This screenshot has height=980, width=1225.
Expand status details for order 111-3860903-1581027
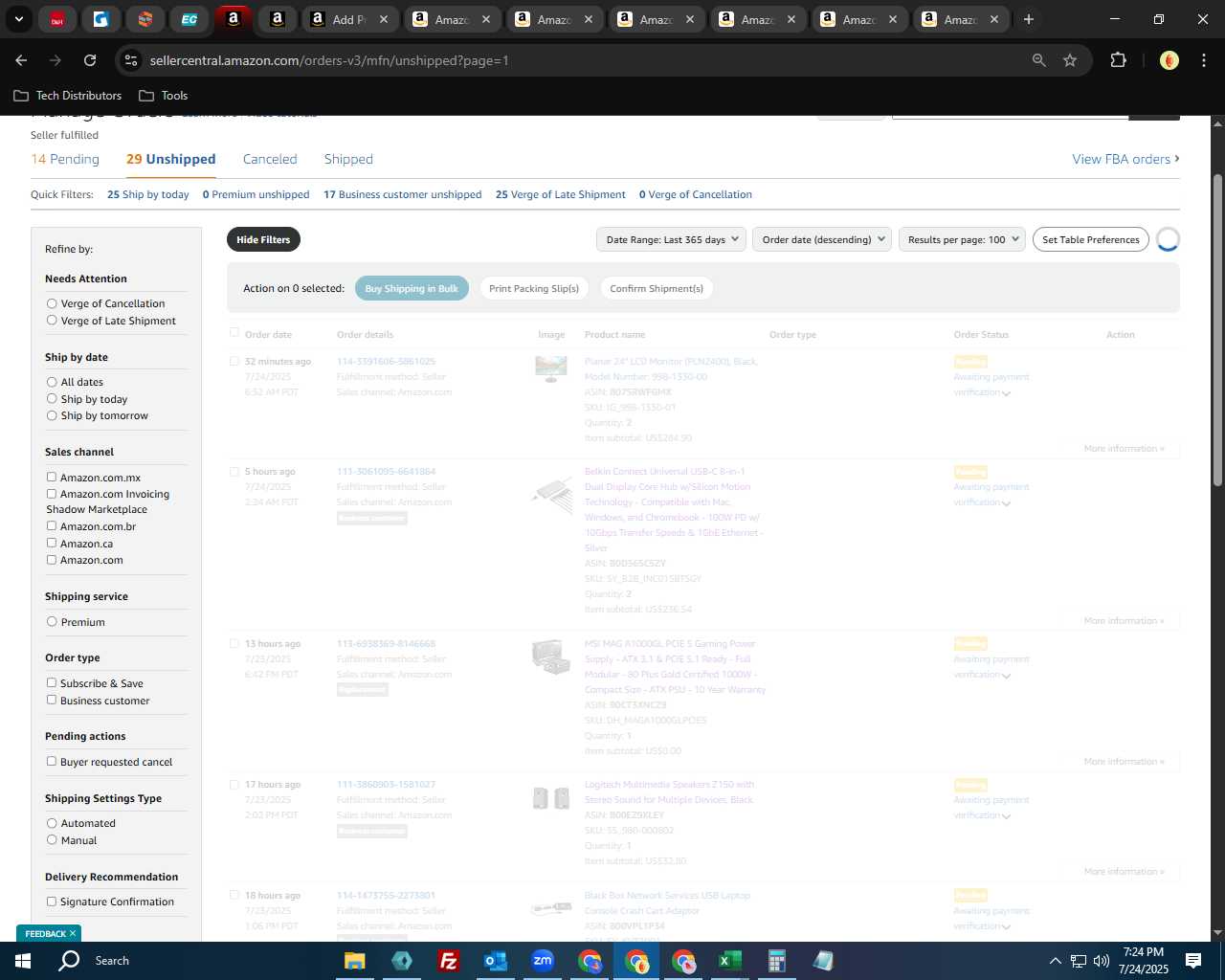[x=1006, y=816]
